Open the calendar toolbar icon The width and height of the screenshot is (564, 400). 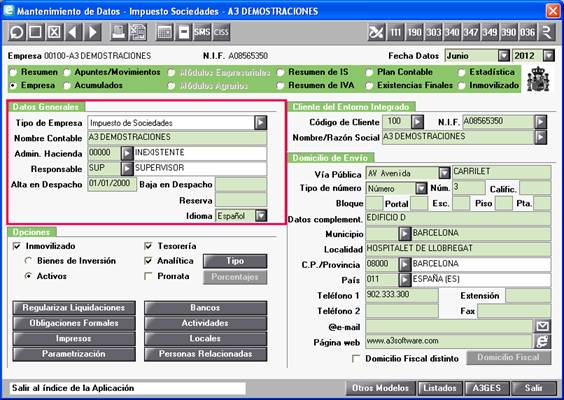pos(164,32)
